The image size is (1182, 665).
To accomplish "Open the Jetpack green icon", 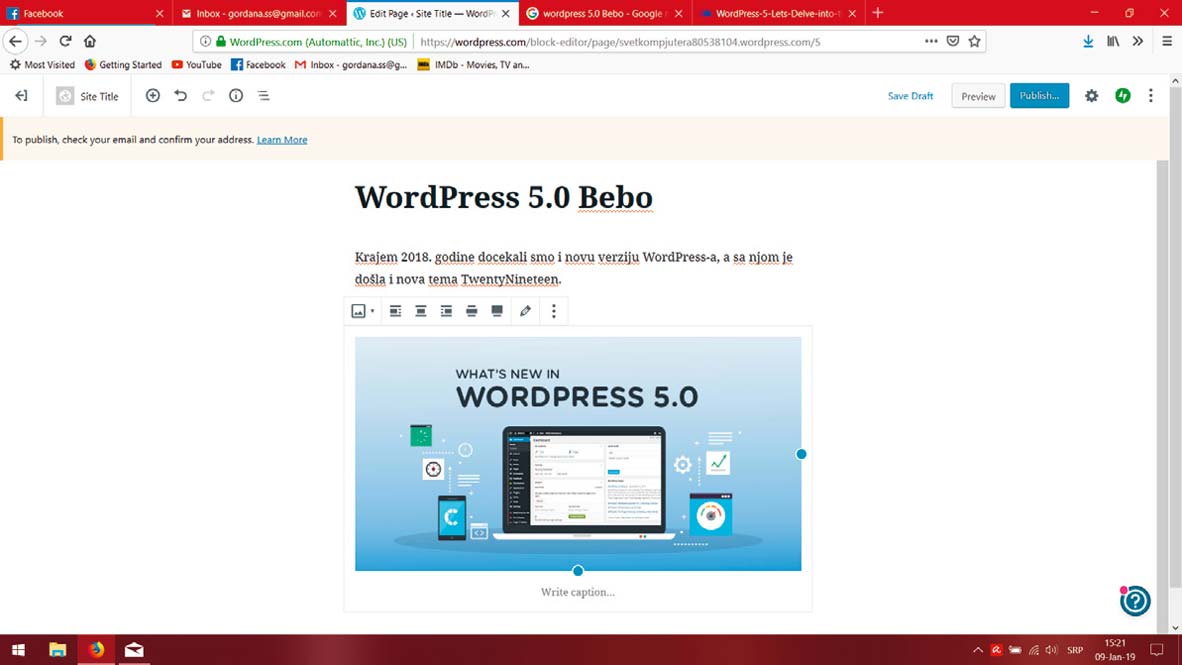I will [x=1123, y=96].
